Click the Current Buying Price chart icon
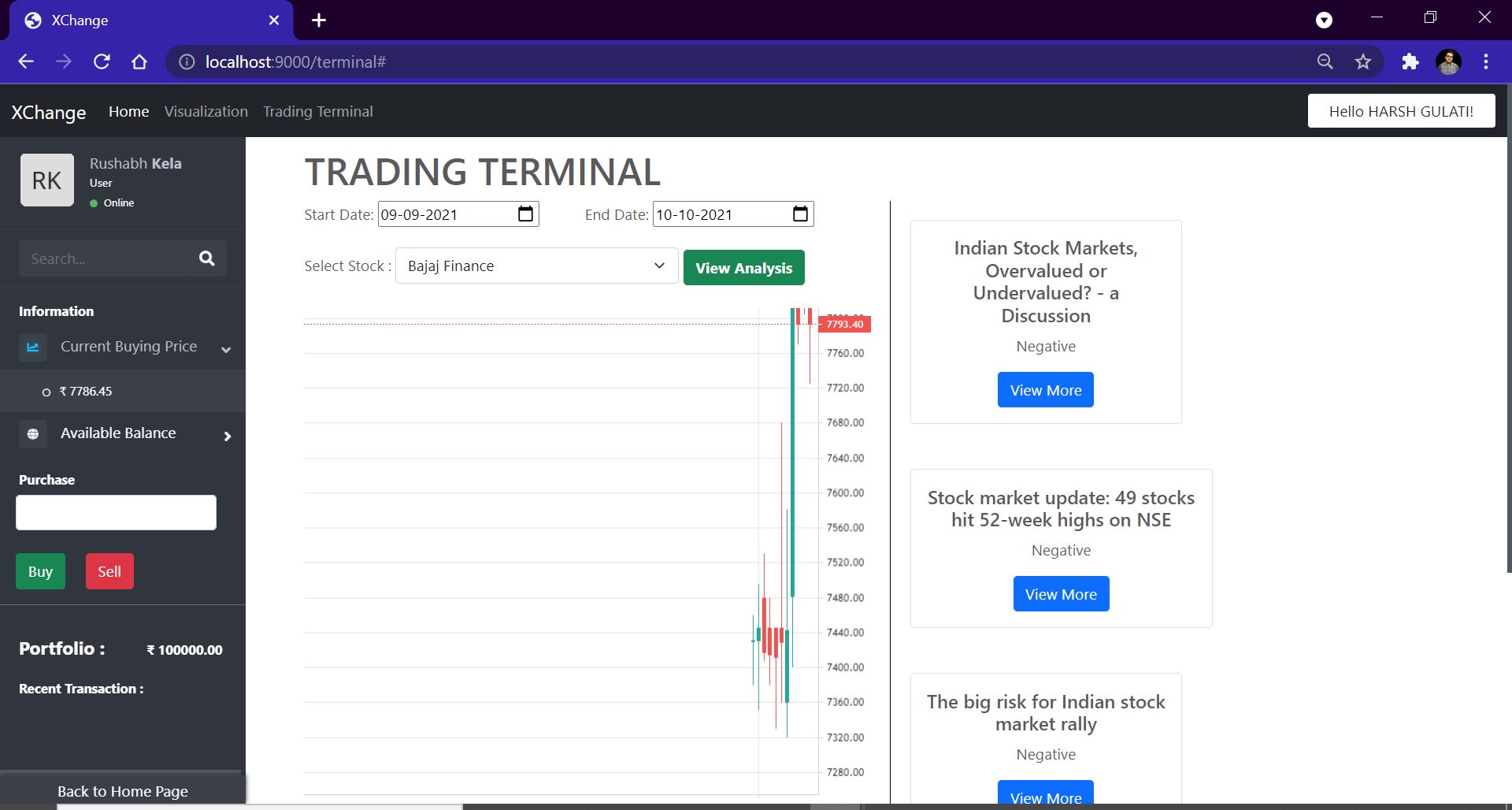The width and height of the screenshot is (1512, 810). [33, 347]
